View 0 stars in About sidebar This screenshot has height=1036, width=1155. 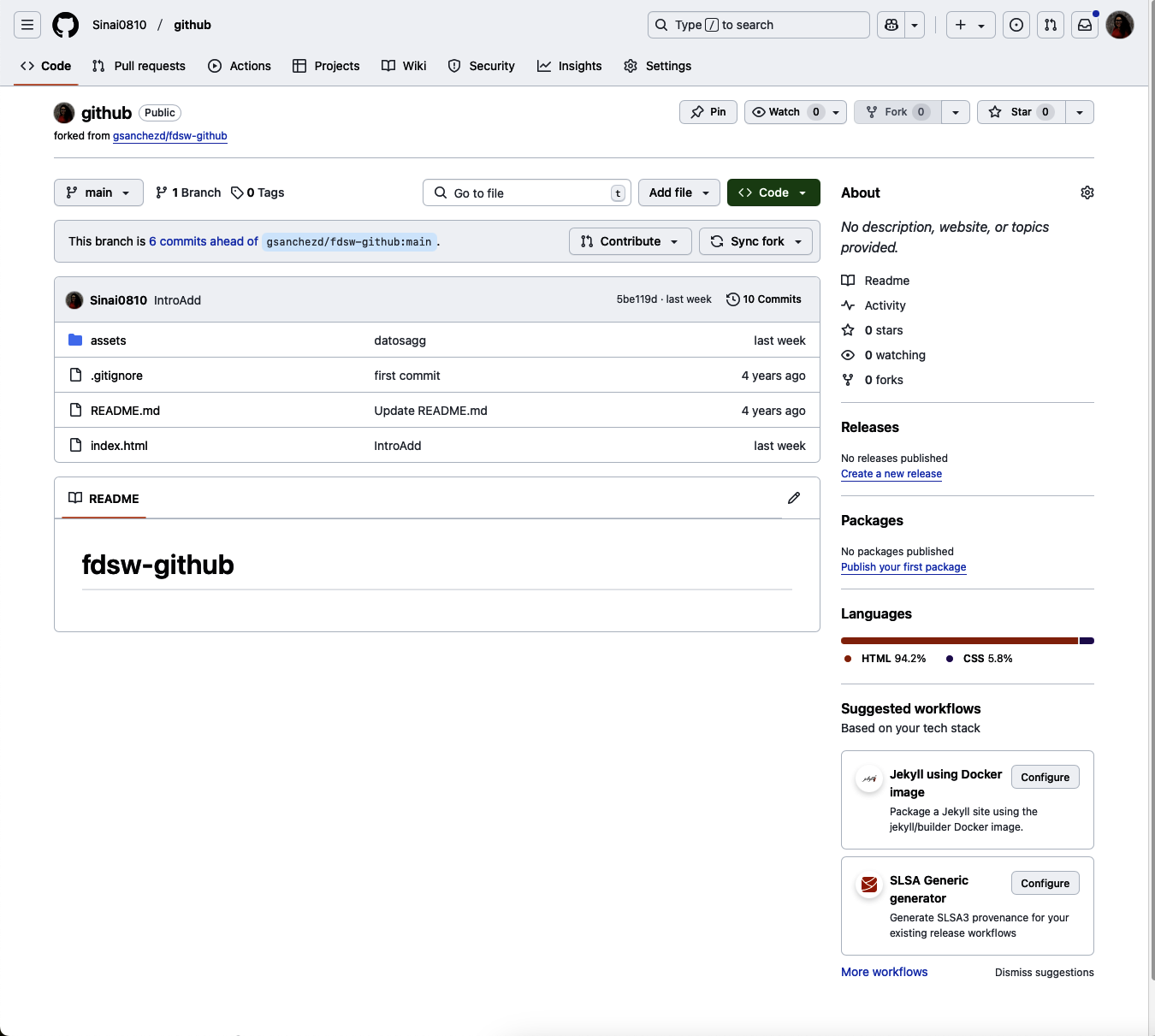(873, 330)
